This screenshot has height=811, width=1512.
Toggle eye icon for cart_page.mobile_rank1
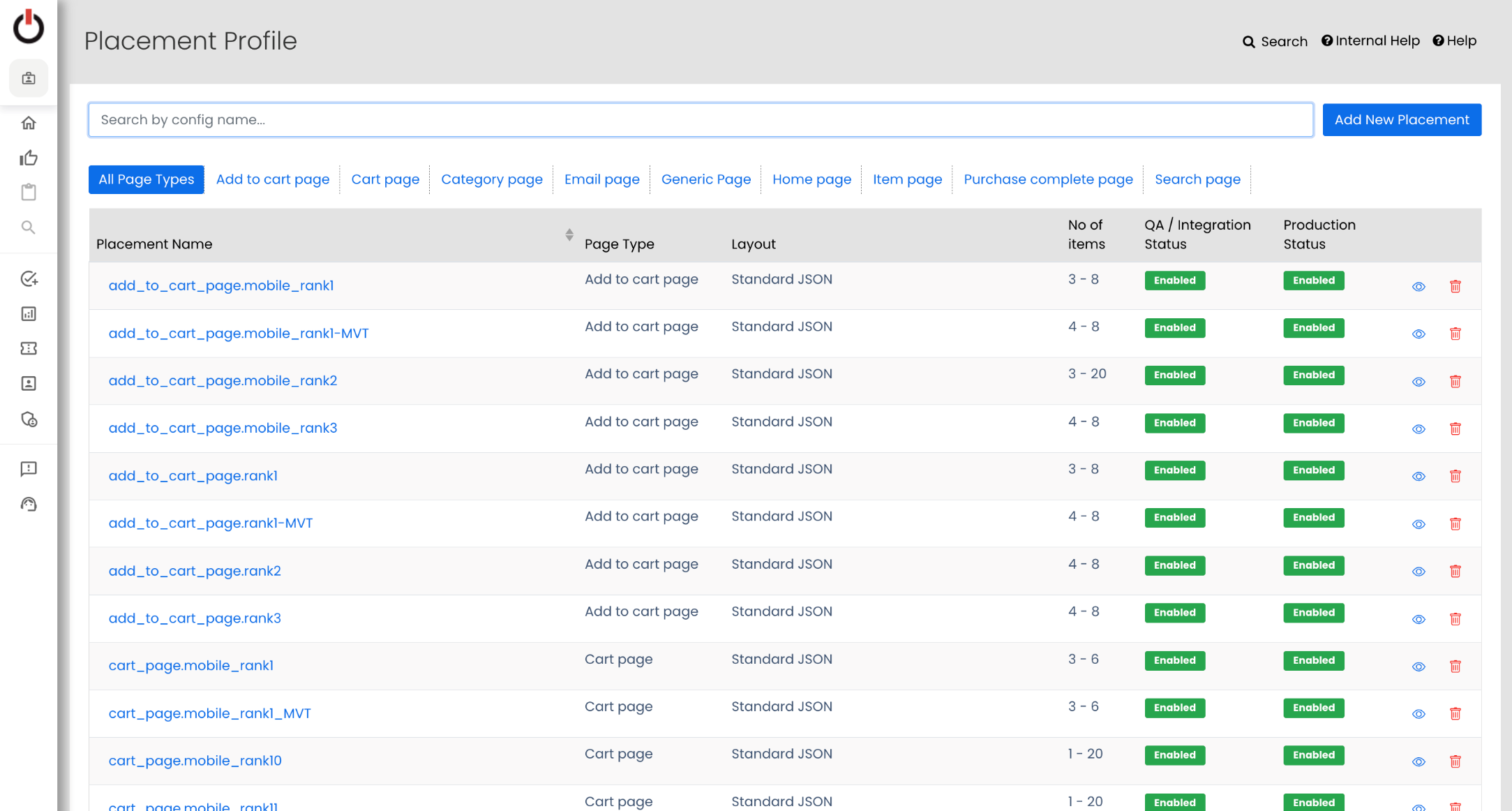click(x=1419, y=667)
